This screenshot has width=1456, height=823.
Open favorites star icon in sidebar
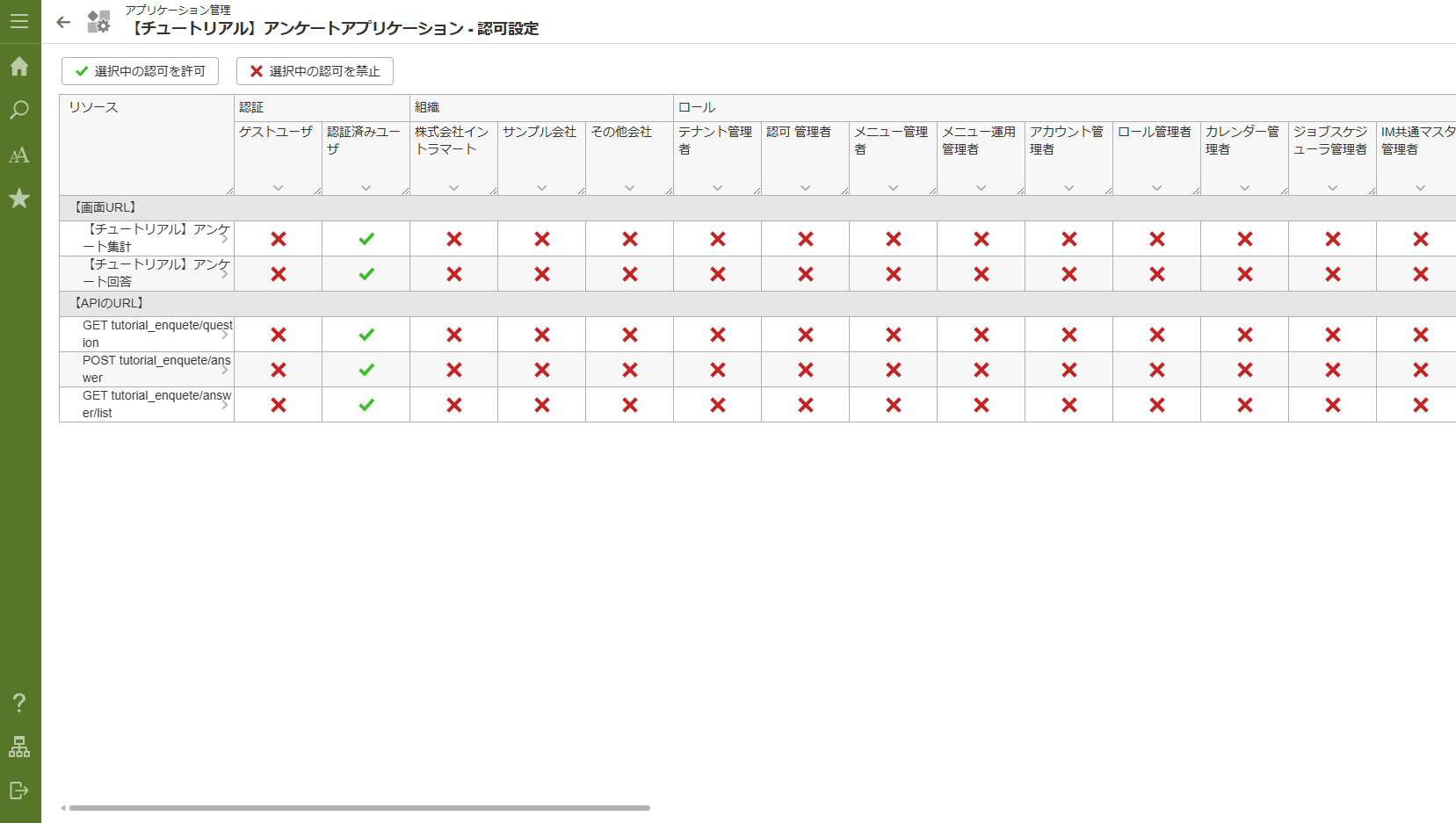click(19, 199)
